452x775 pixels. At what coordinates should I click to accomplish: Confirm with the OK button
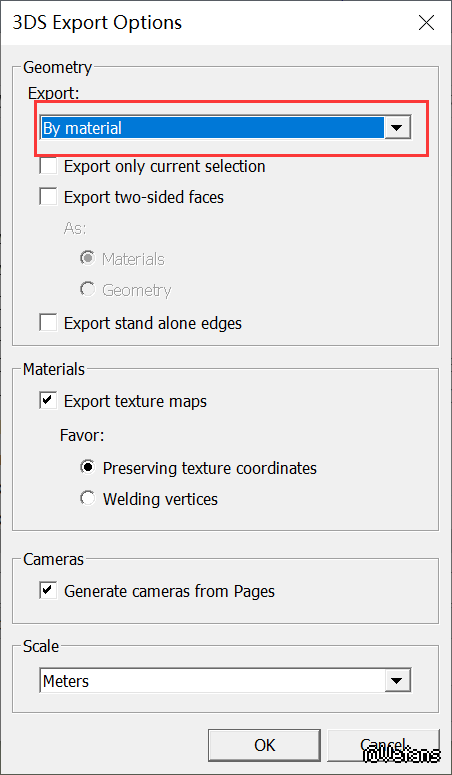point(265,745)
